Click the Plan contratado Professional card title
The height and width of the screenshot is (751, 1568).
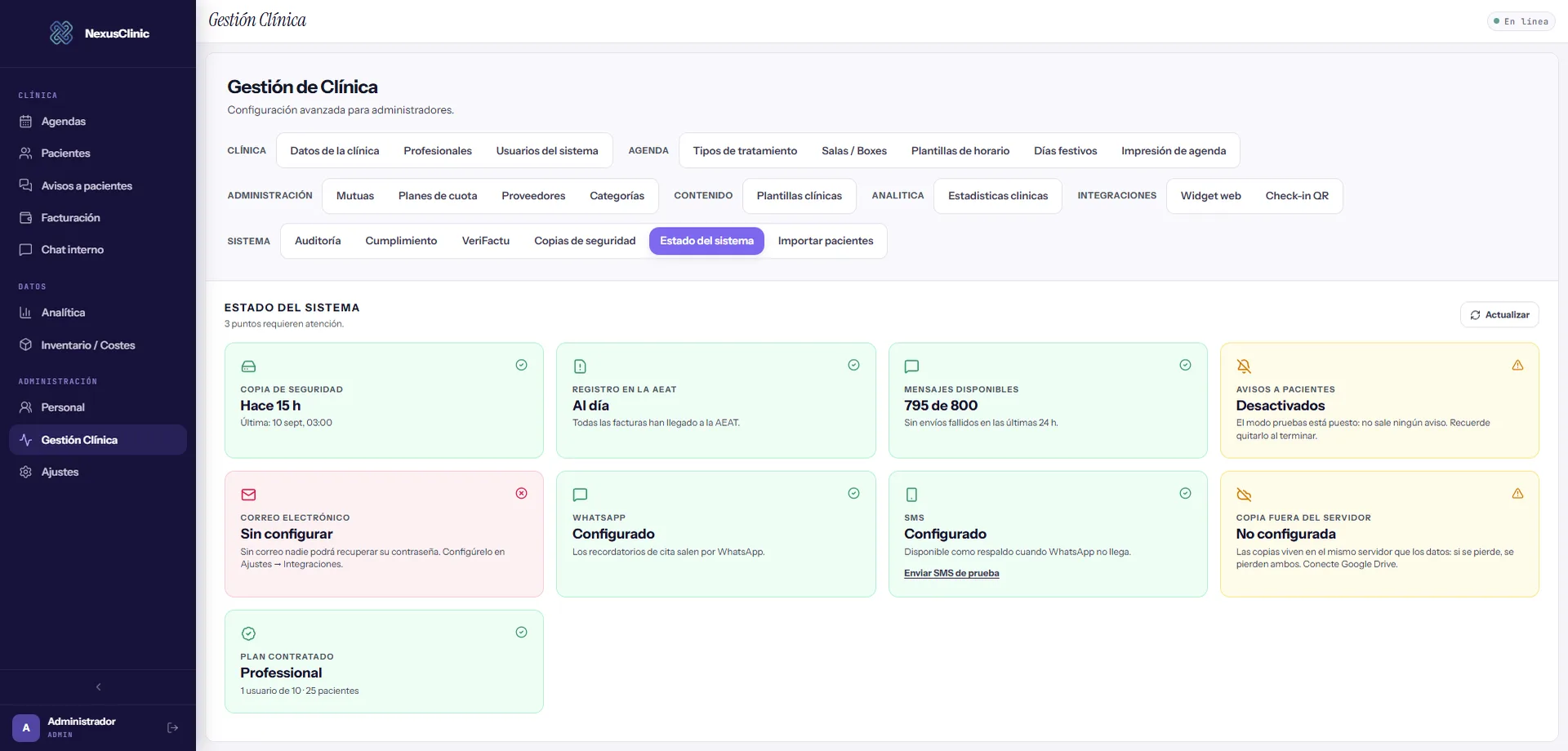[x=281, y=673]
